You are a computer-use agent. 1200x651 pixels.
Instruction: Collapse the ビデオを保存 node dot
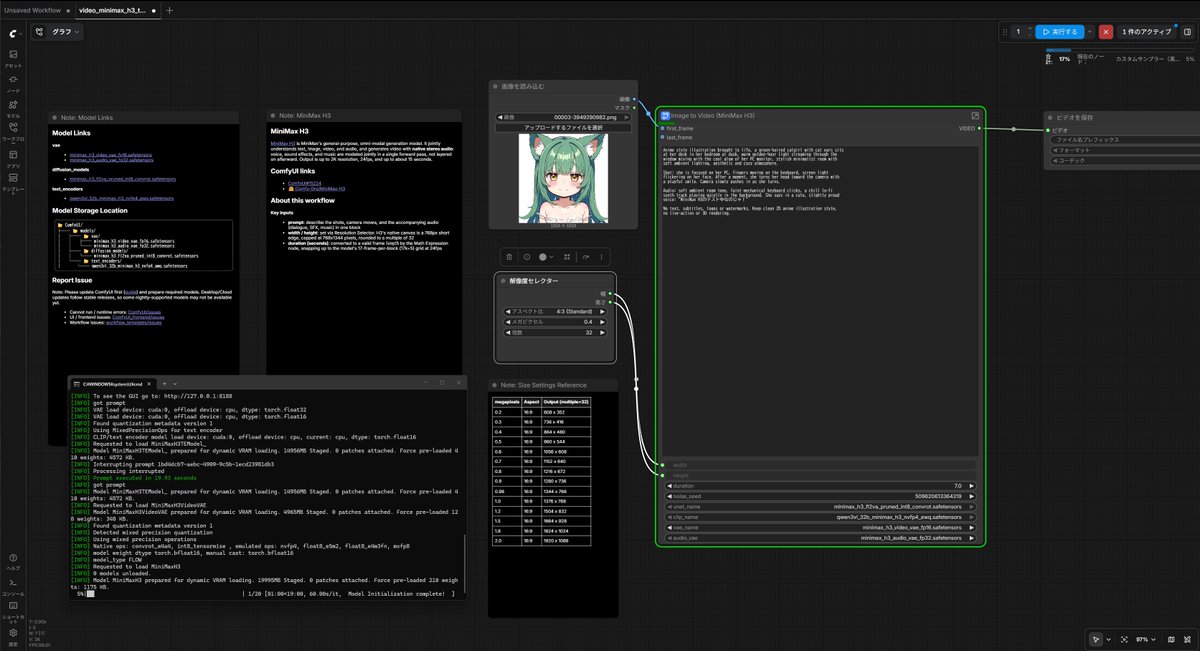(x=1052, y=116)
